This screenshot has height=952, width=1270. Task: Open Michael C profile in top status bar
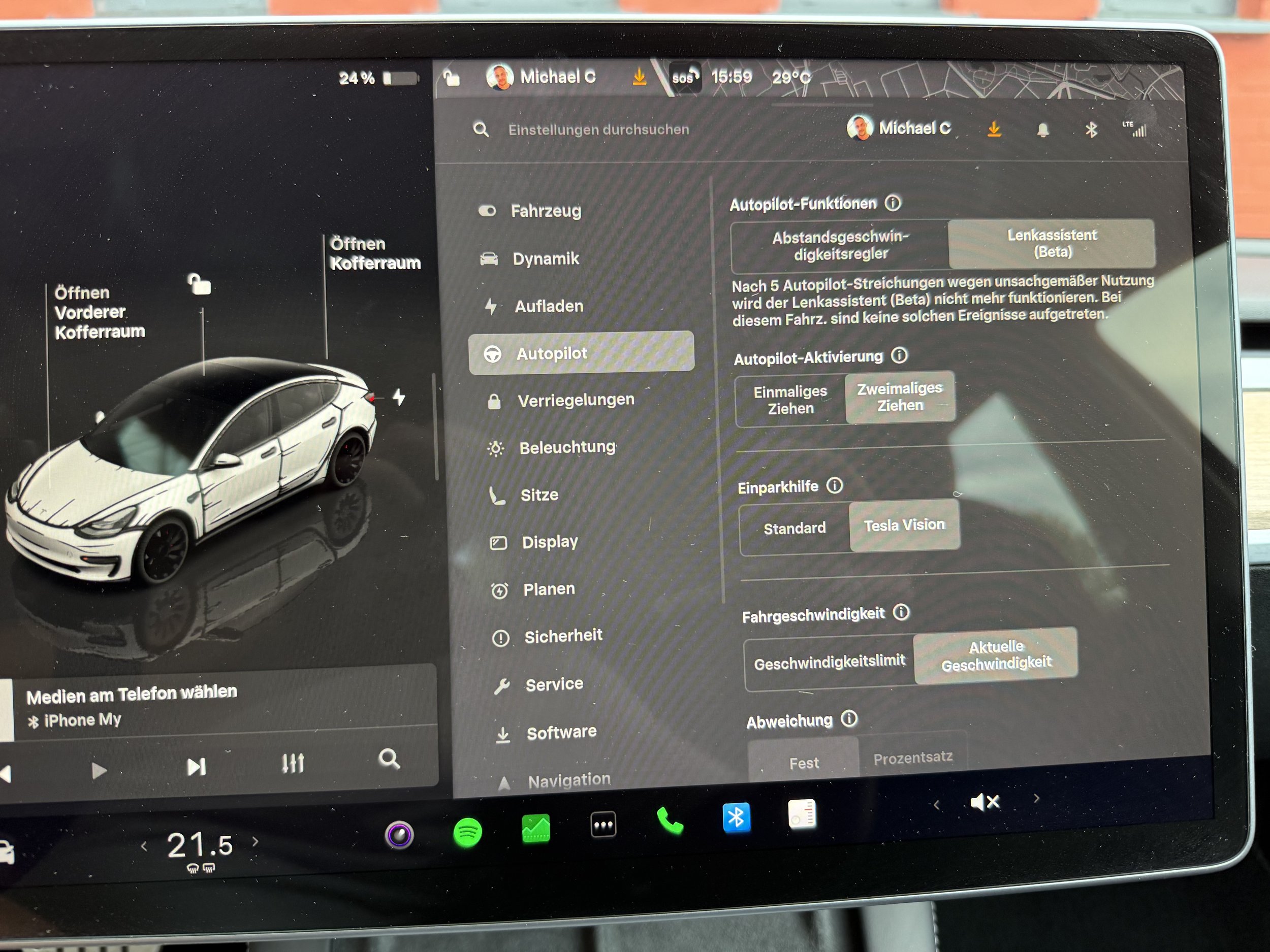click(x=541, y=76)
